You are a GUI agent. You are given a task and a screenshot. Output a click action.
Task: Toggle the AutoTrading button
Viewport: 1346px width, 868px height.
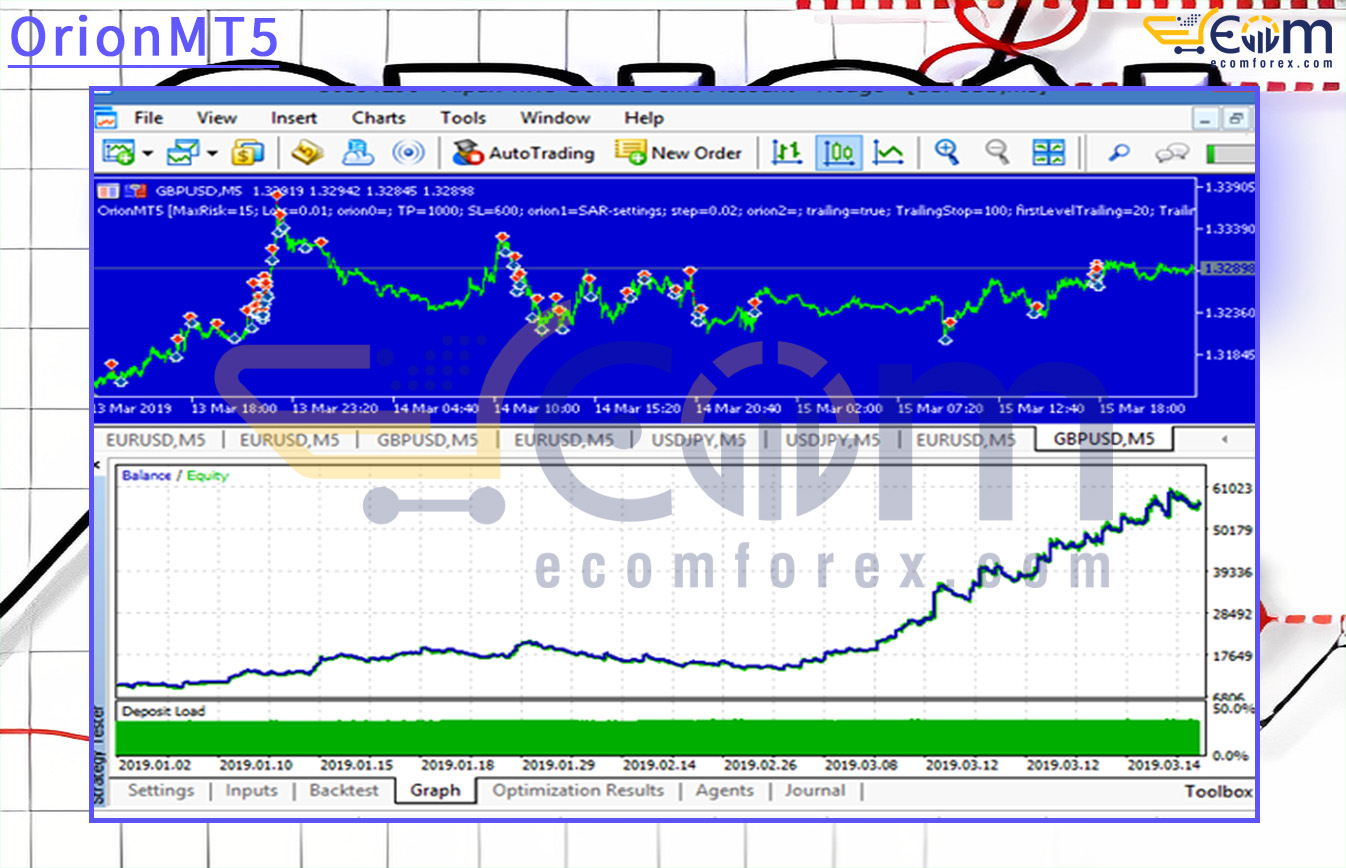[x=523, y=153]
